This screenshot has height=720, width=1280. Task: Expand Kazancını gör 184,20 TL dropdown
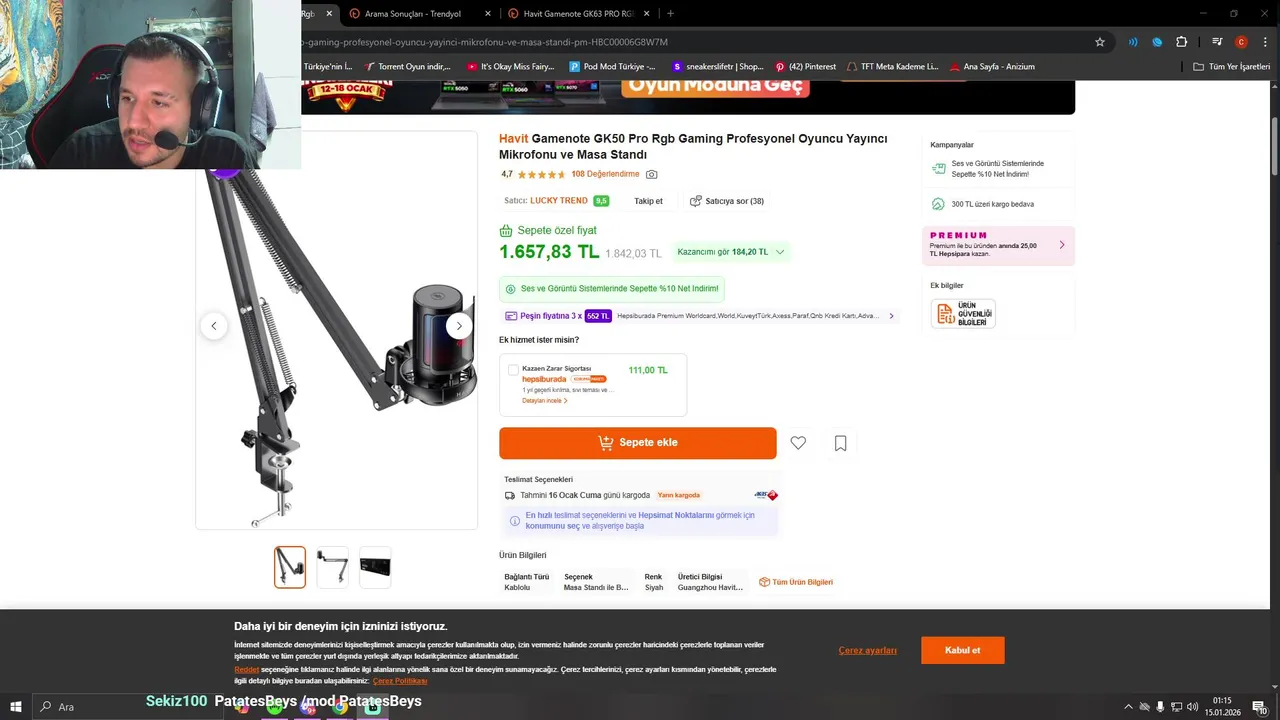click(x=730, y=252)
